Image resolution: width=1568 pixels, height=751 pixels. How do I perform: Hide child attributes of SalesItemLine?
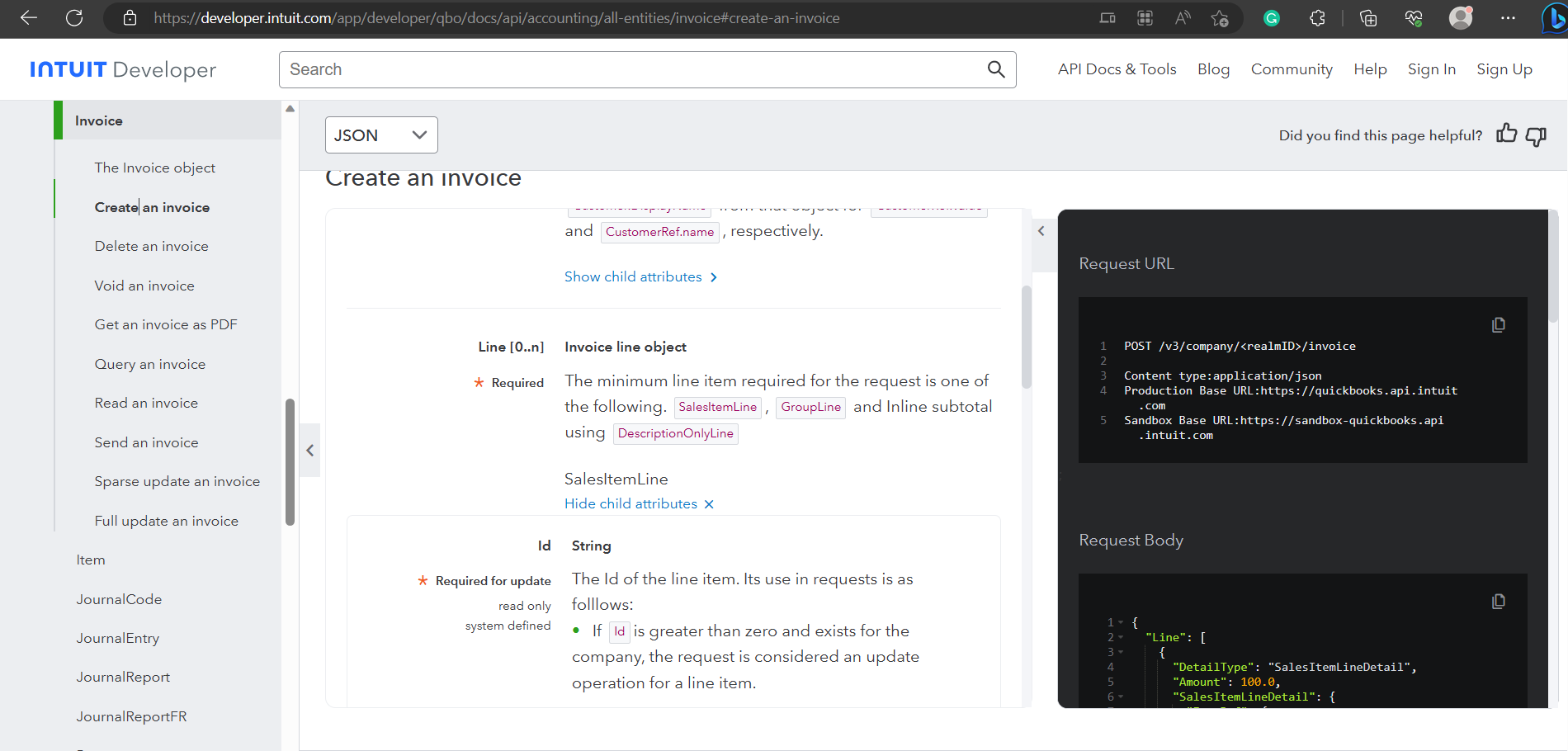tap(639, 503)
